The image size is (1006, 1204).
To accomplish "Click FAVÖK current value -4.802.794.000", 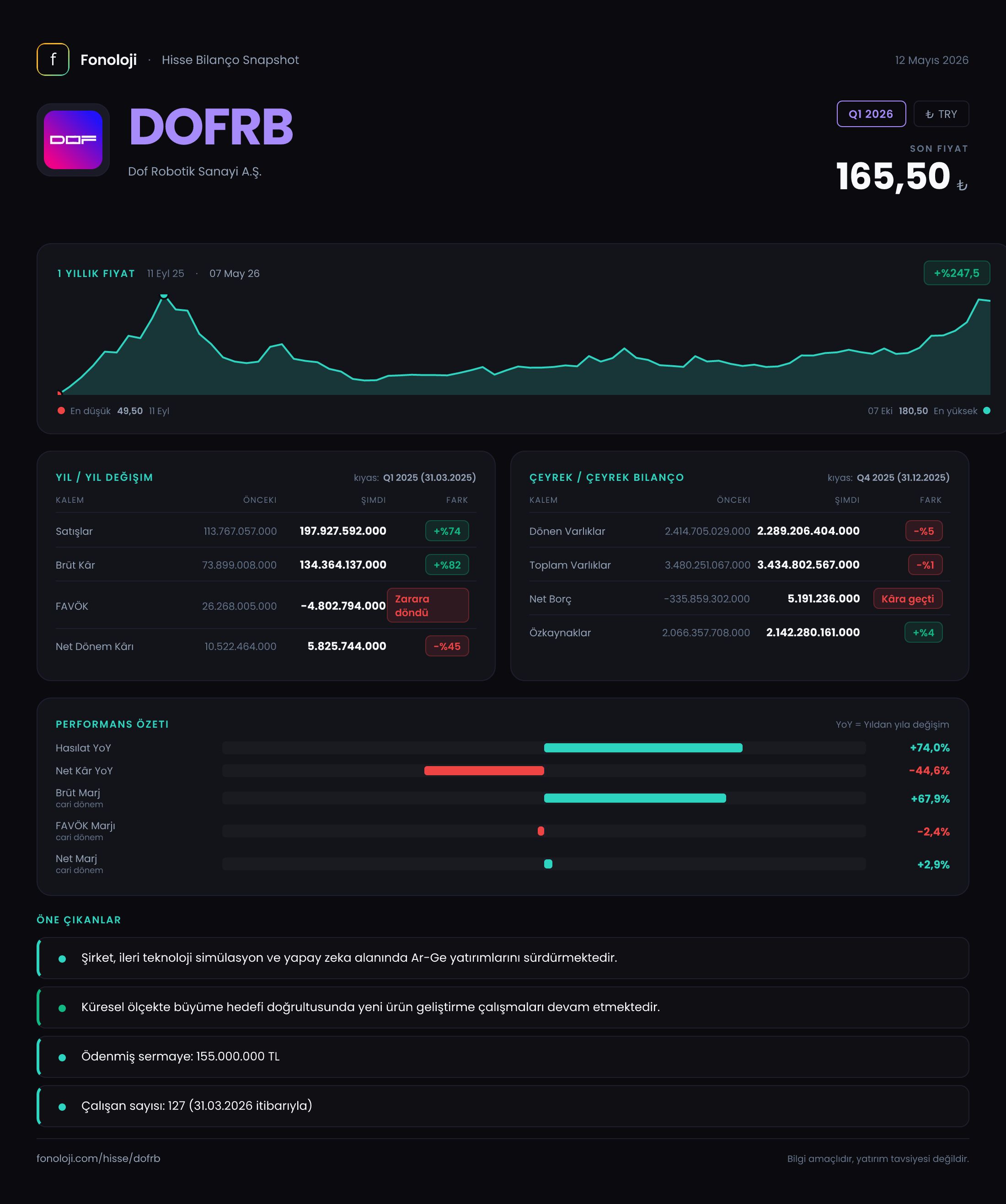I will click(x=343, y=606).
